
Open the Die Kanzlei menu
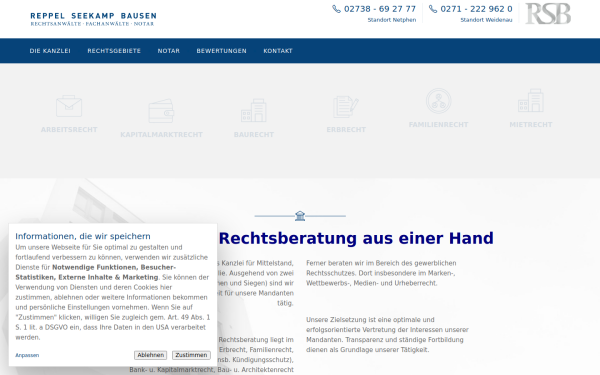(50, 51)
